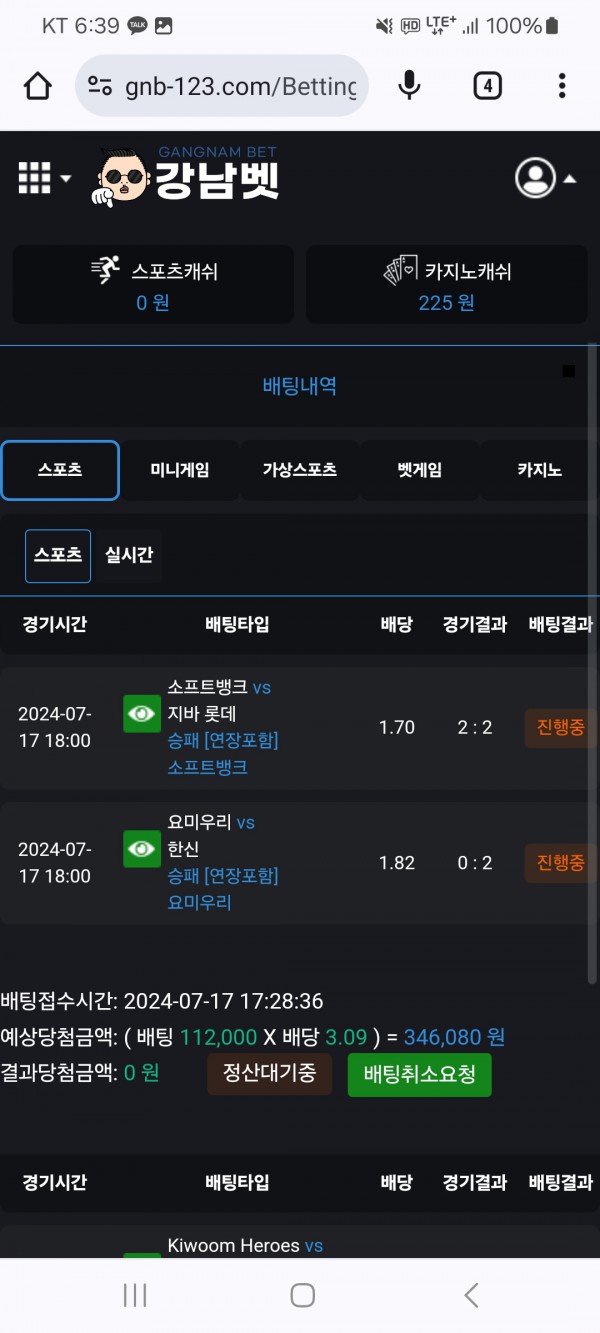Toggle eye icon for 소프트뱅크 match
Image resolution: width=600 pixels, height=1333 pixels.
coord(142,714)
